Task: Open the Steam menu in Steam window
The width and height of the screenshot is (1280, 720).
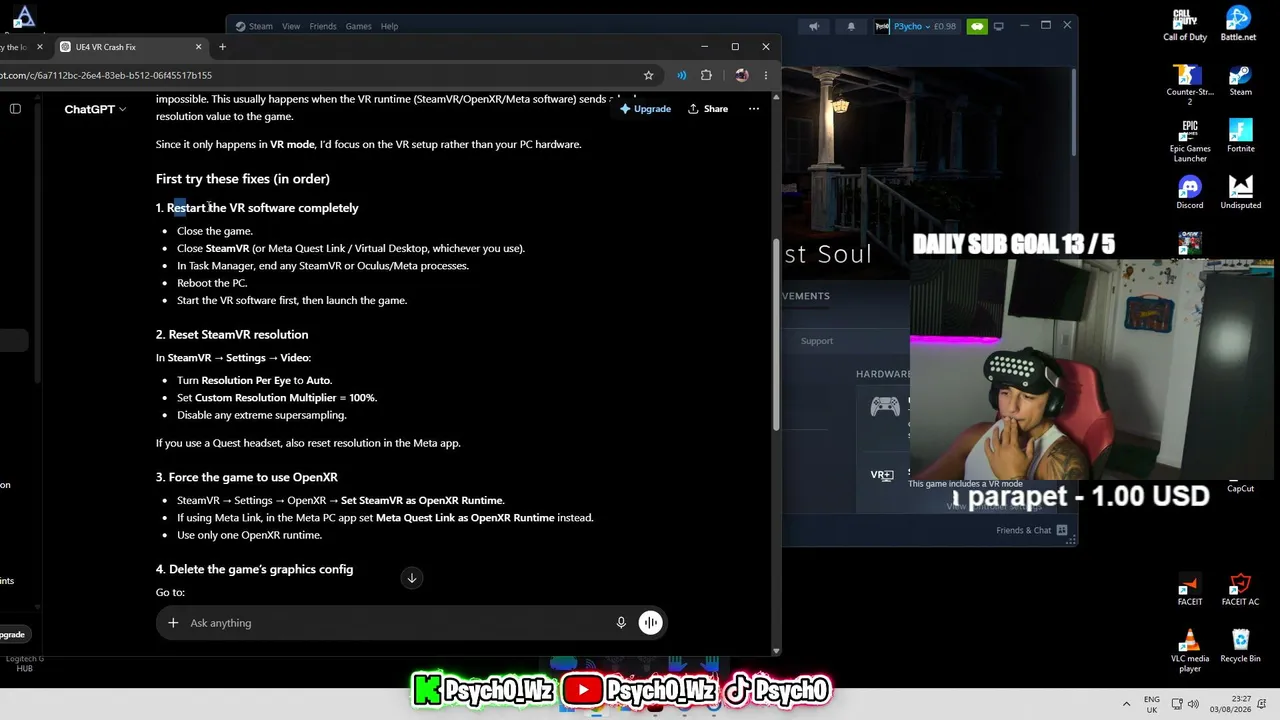Action: coord(255,26)
